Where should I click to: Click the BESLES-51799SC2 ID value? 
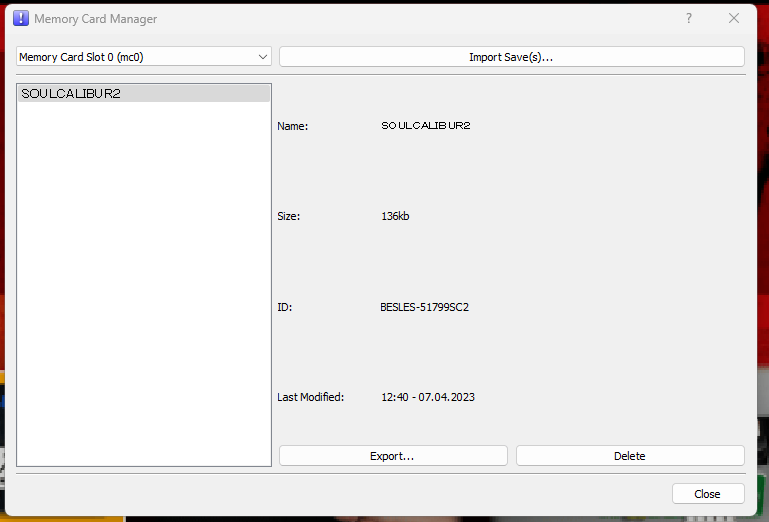pos(424,307)
